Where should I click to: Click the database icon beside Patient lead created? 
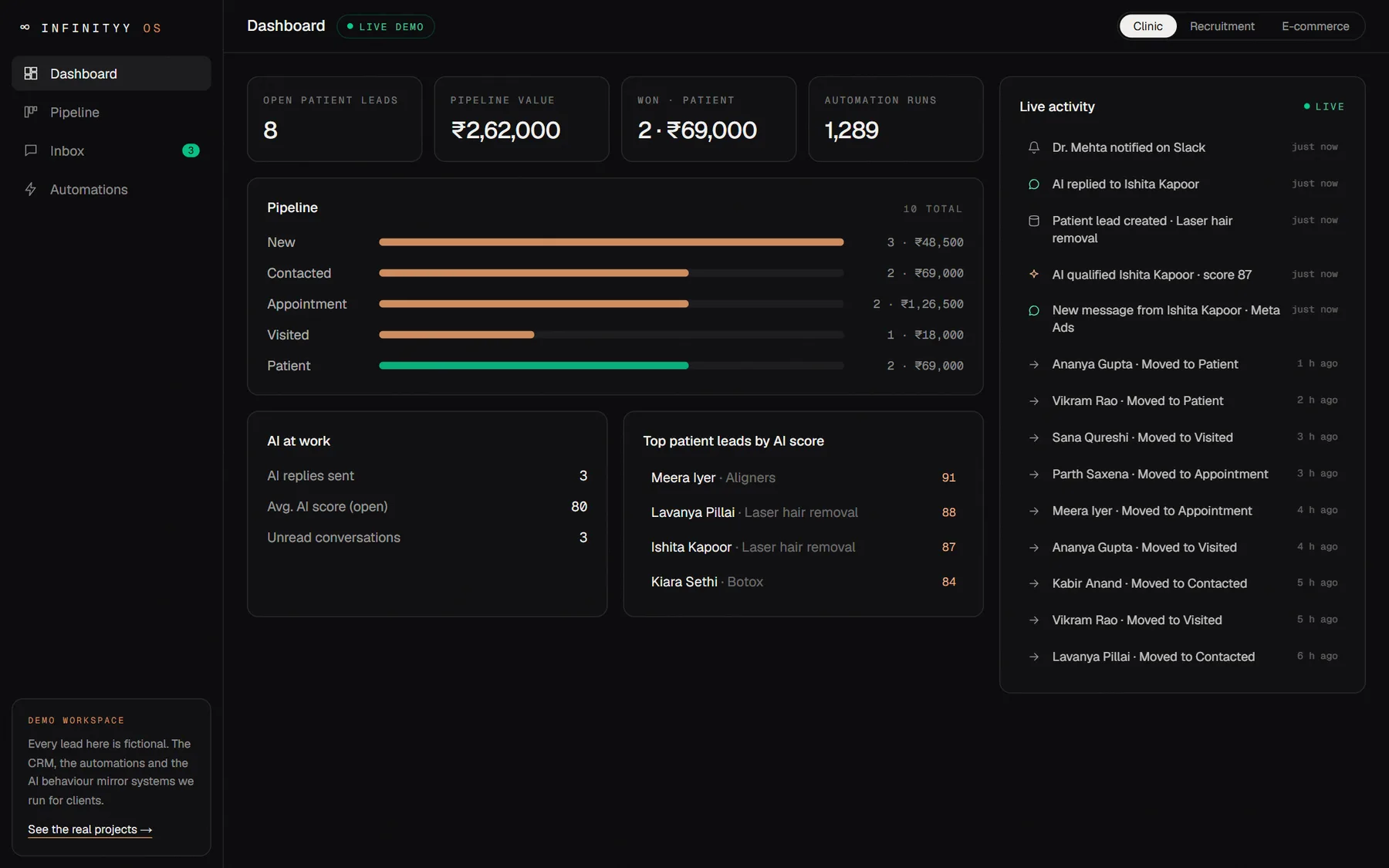pos(1034,221)
